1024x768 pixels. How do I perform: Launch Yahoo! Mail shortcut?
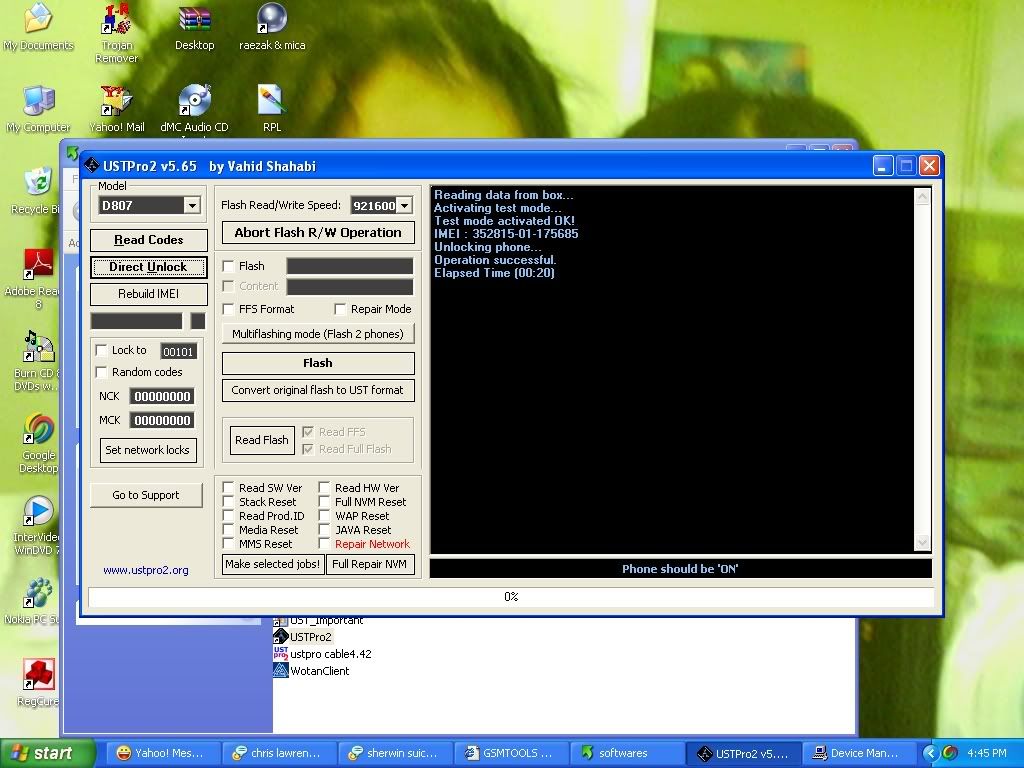(116, 108)
